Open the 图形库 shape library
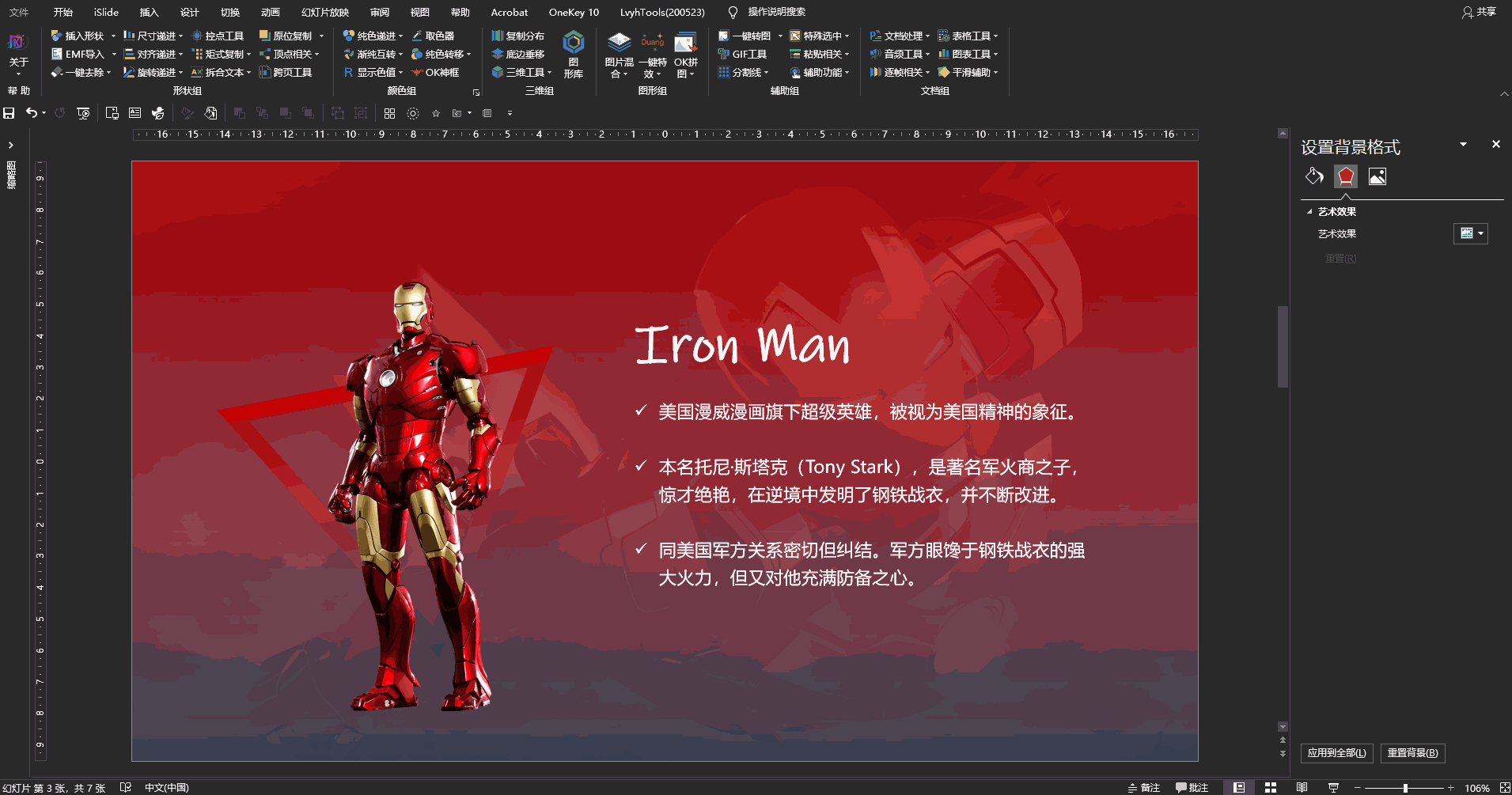The height and width of the screenshot is (795, 1512). [x=573, y=55]
